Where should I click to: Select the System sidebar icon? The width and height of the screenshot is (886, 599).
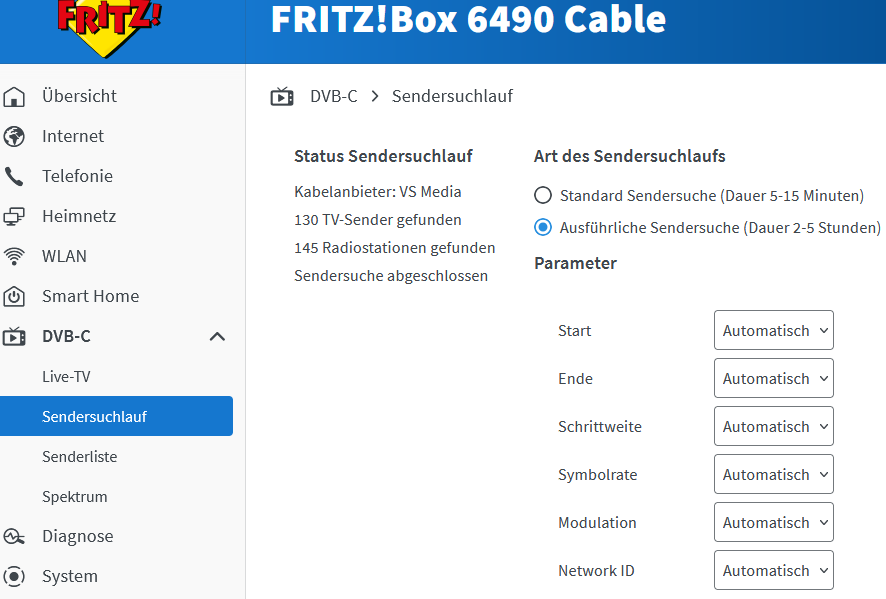tap(15, 576)
